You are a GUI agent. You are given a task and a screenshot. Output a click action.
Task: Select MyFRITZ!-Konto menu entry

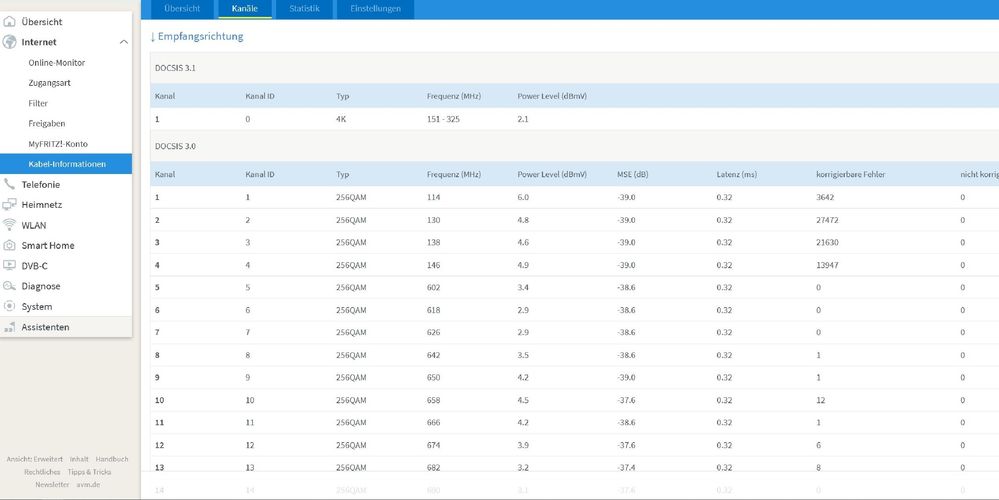click(58, 144)
